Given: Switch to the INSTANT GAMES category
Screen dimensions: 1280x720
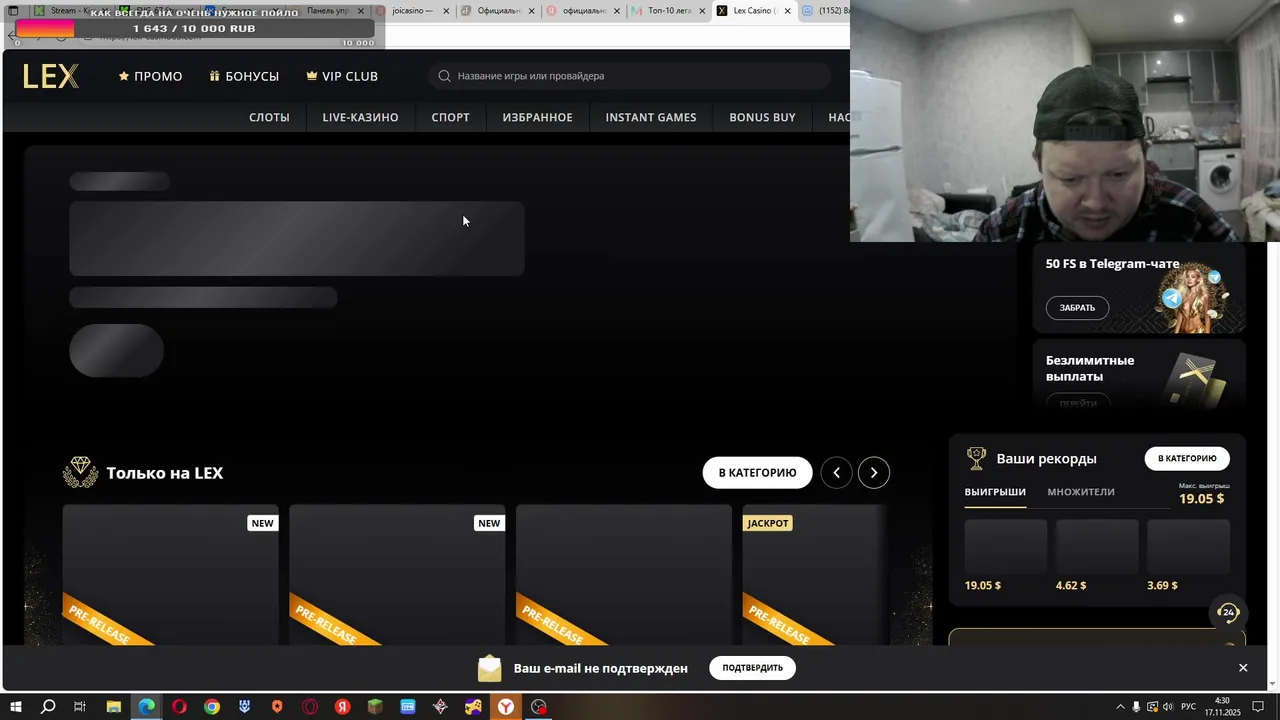Looking at the screenshot, I should point(651,117).
